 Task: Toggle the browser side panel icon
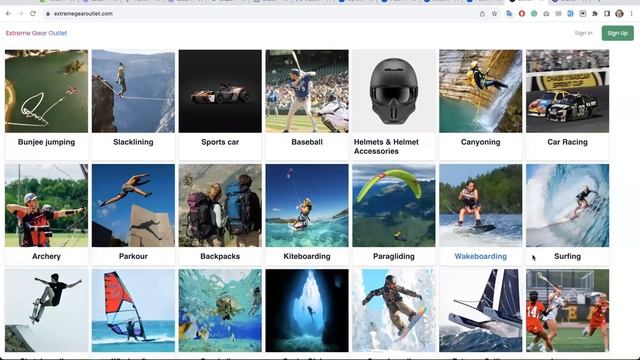click(607, 13)
